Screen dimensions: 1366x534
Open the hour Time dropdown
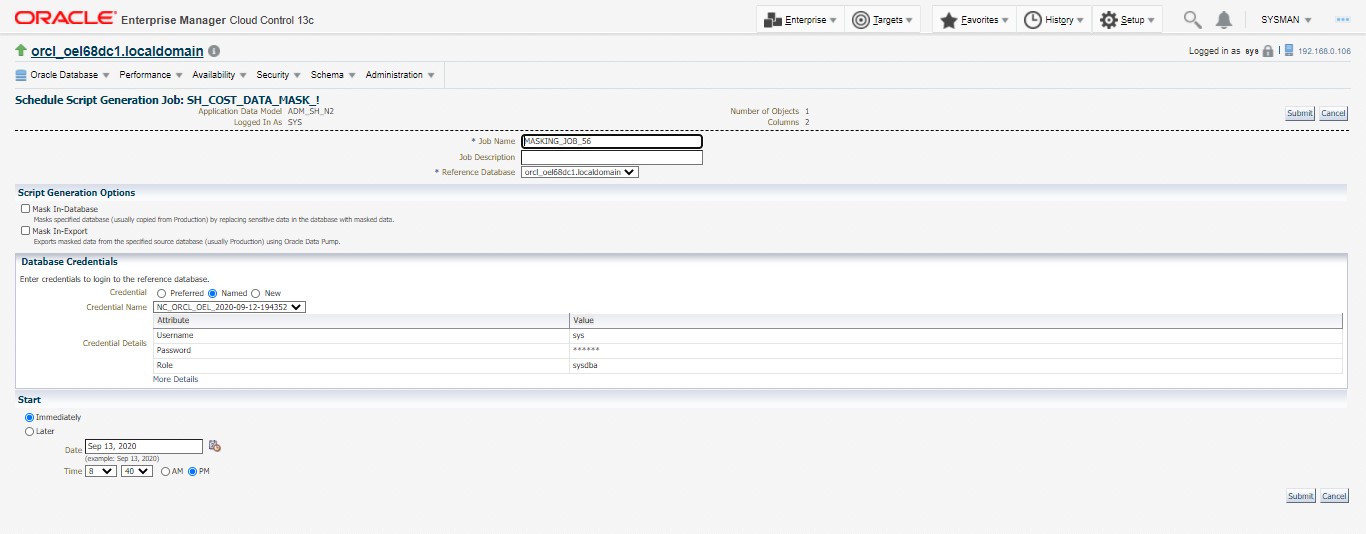click(101, 471)
